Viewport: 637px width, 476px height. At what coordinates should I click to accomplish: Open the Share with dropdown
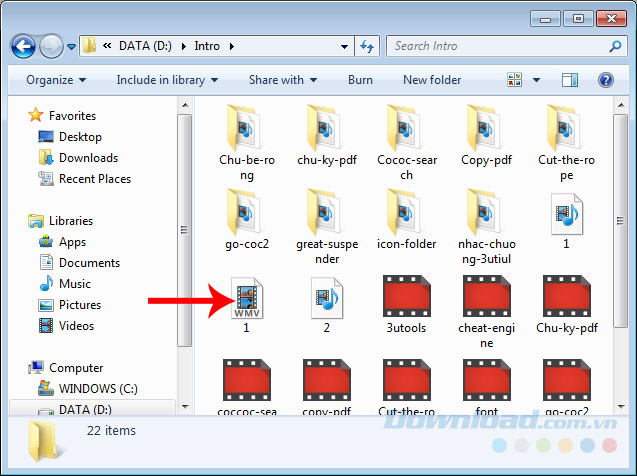[283, 80]
